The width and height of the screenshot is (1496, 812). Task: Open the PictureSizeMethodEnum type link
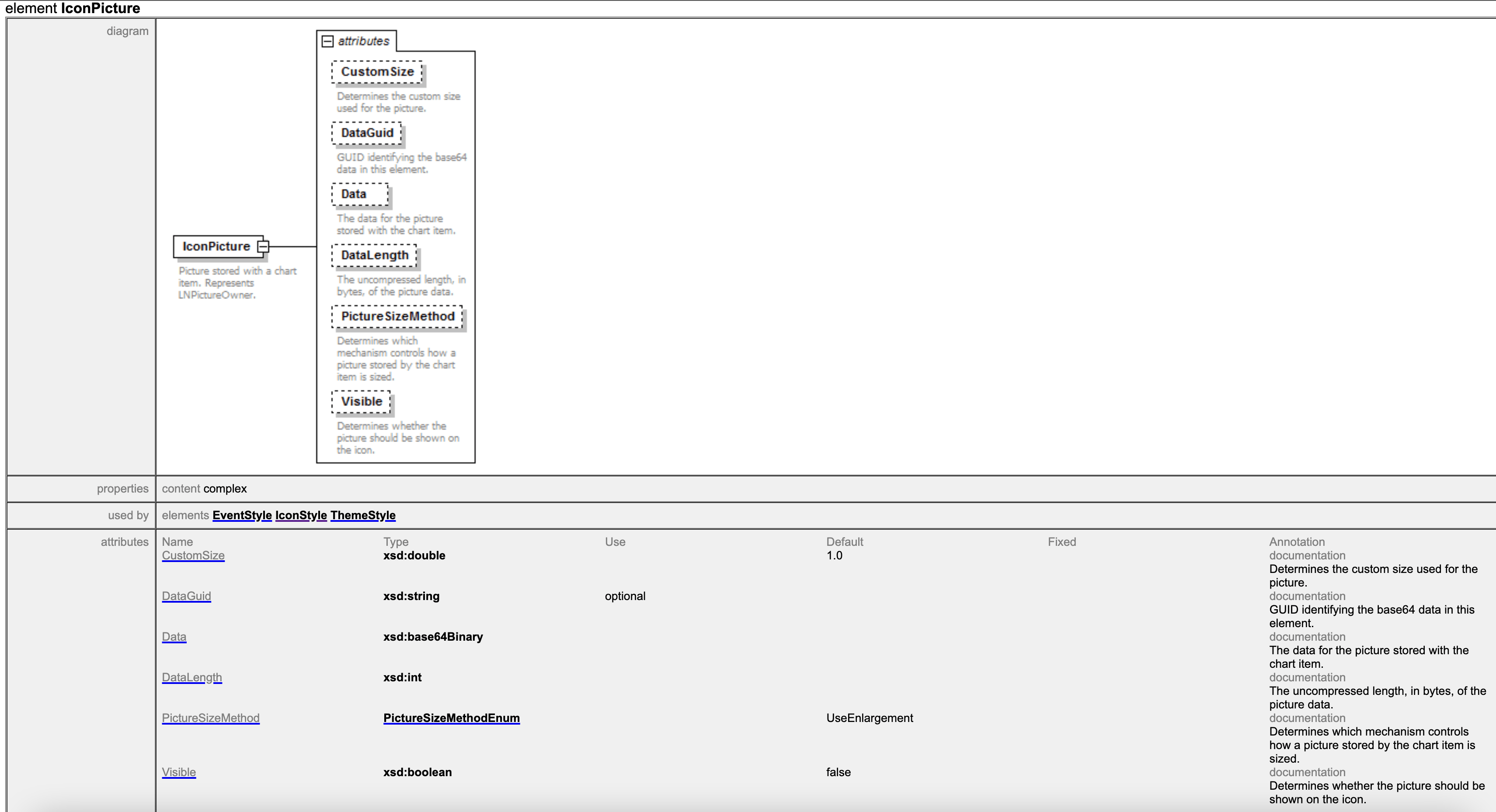click(451, 718)
